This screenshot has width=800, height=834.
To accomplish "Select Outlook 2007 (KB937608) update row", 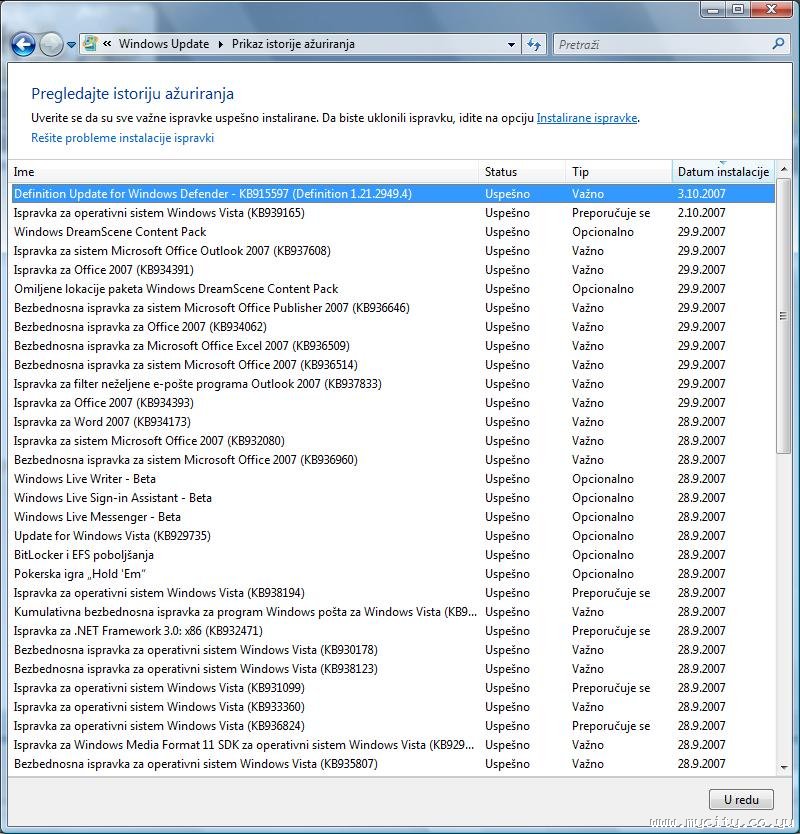I will 393,251.
